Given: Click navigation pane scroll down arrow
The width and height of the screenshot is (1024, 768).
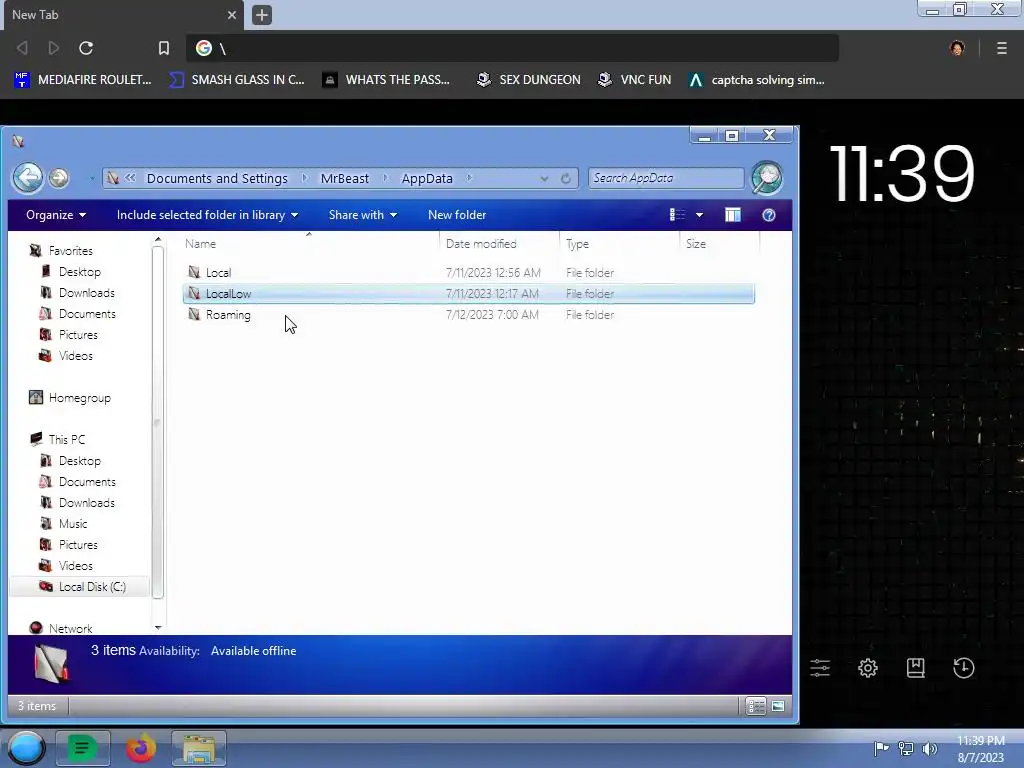Looking at the screenshot, I should pyautogui.click(x=157, y=628).
